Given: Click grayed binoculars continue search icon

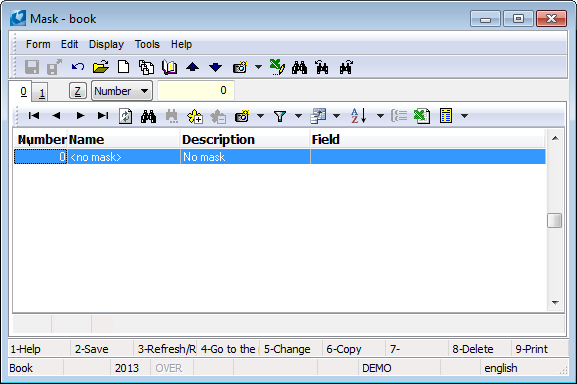Looking at the screenshot, I should click(x=171, y=116).
